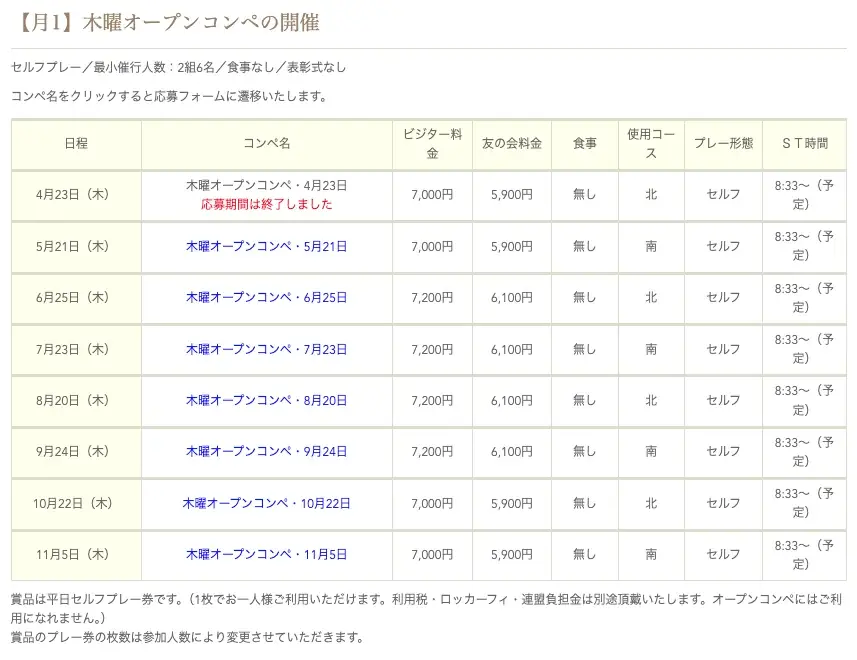Click the 応募期間は終了しました notice text
Viewport: 857px width, 660px height.
tap(266, 203)
